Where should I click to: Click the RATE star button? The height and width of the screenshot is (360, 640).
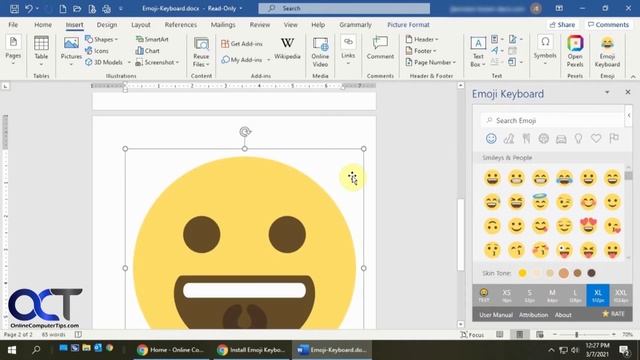tap(613, 313)
